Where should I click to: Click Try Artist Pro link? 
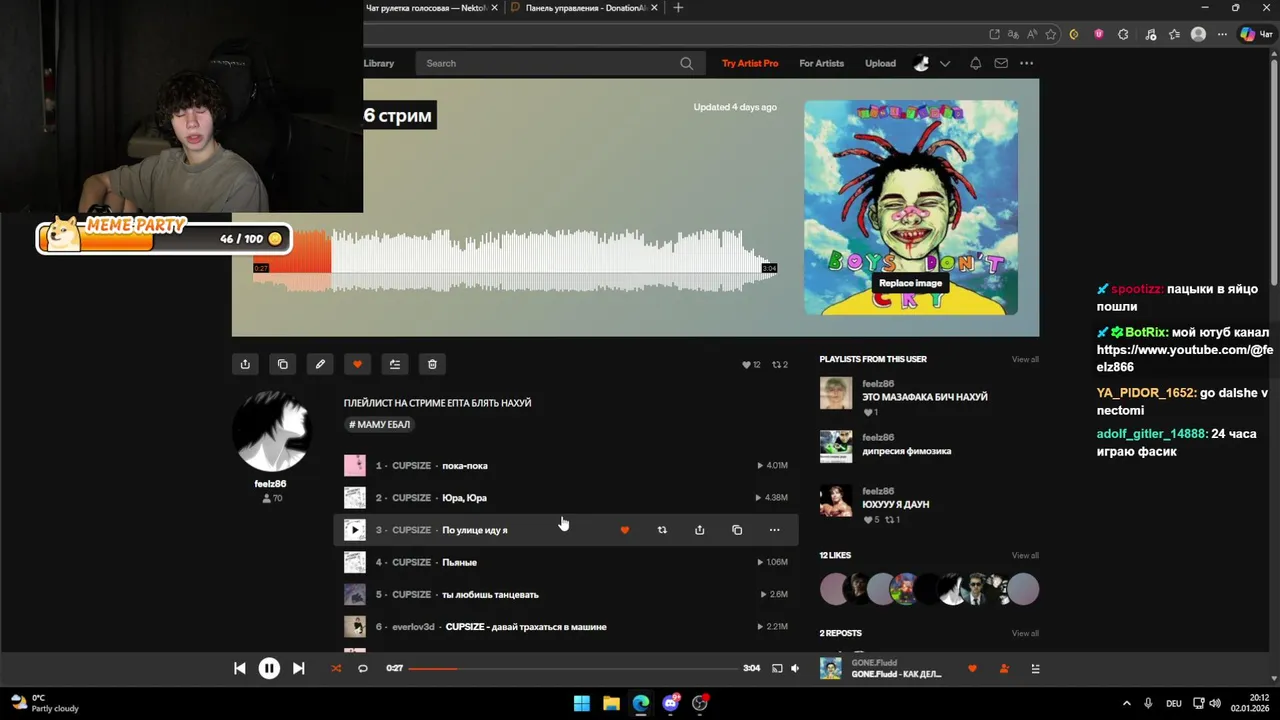(750, 63)
